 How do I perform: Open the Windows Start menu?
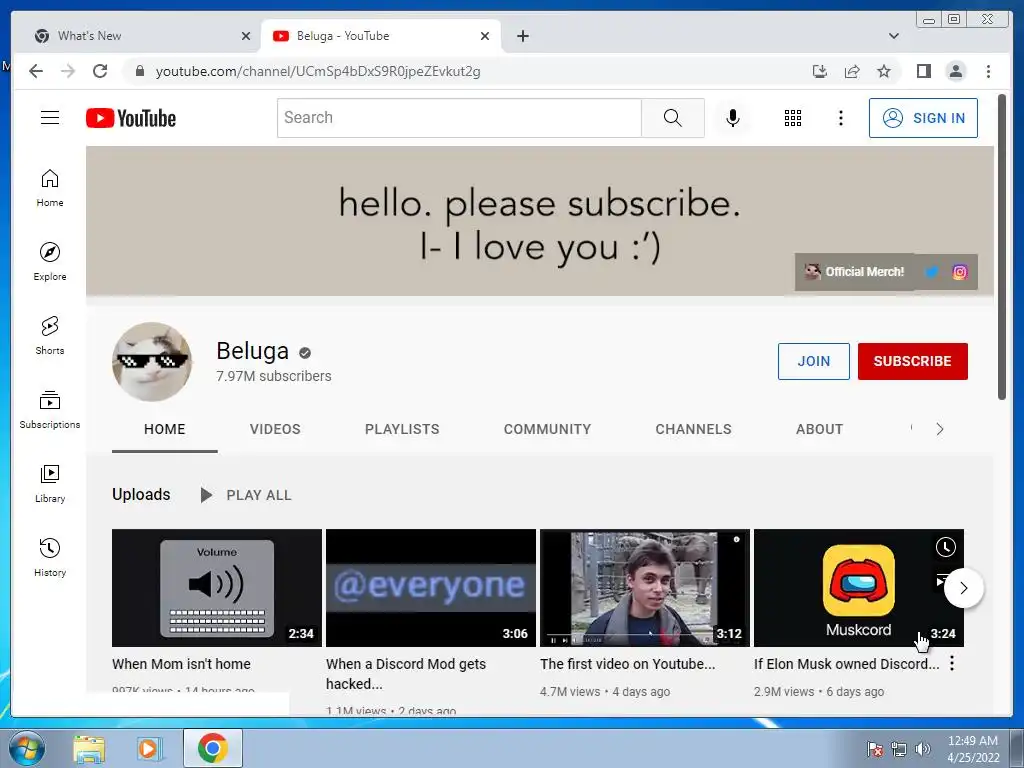(27, 748)
